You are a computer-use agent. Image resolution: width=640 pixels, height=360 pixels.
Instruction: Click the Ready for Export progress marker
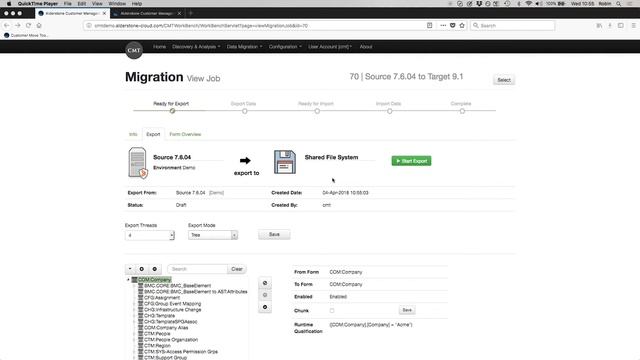(172, 111)
